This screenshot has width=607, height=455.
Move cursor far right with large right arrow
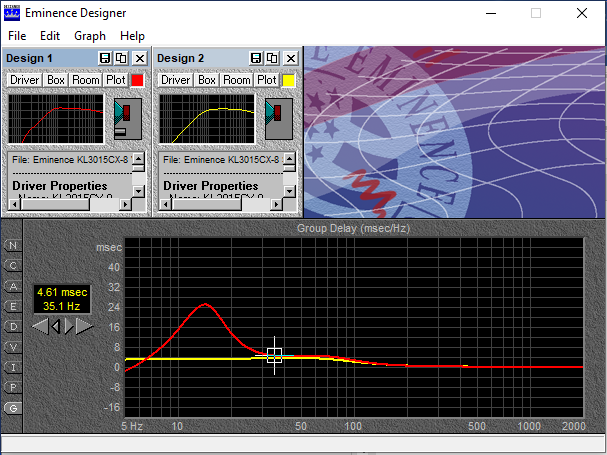point(84,326)
